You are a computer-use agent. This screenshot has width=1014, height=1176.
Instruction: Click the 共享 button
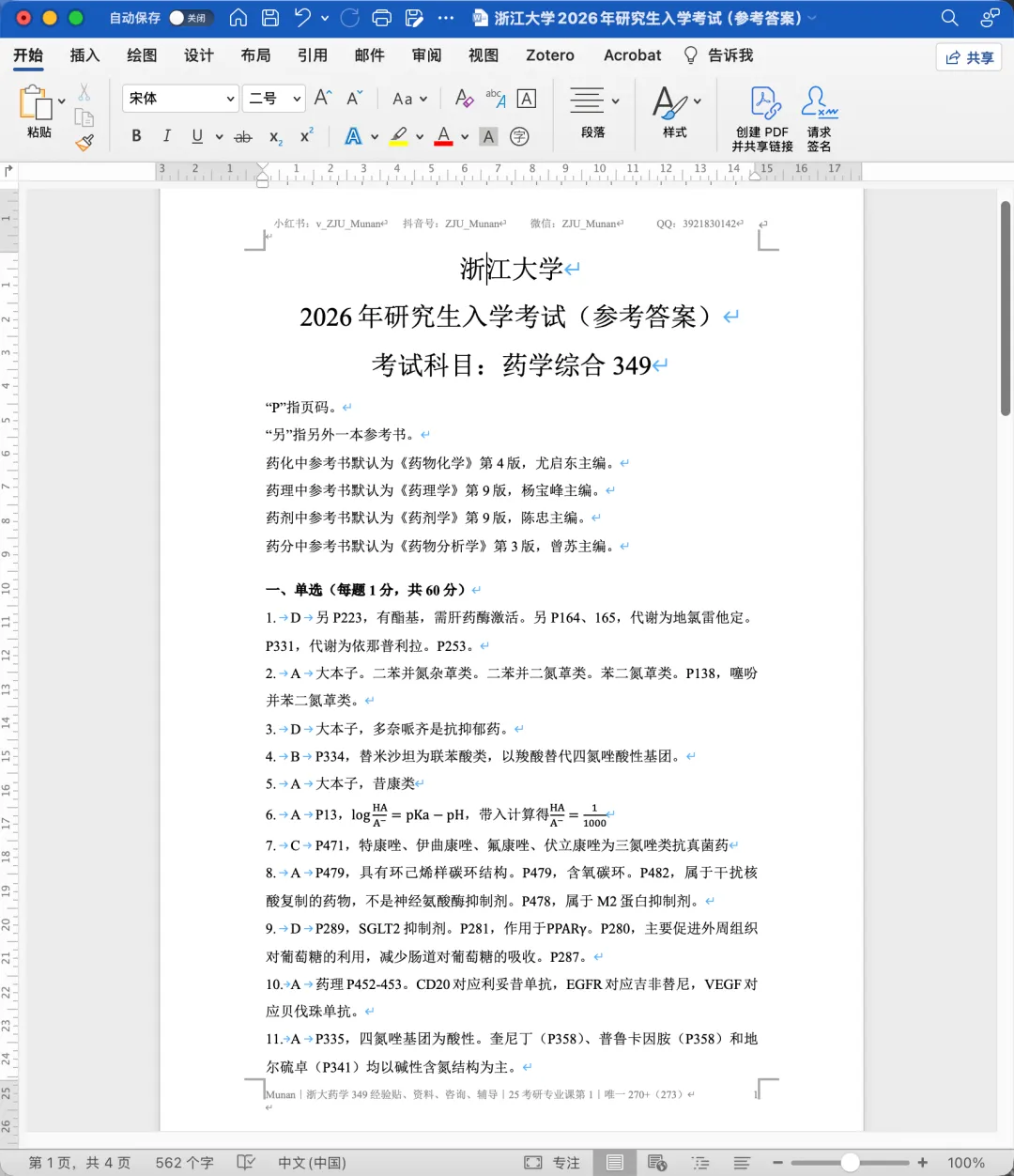pyautogui.click(x=968, y=57)
